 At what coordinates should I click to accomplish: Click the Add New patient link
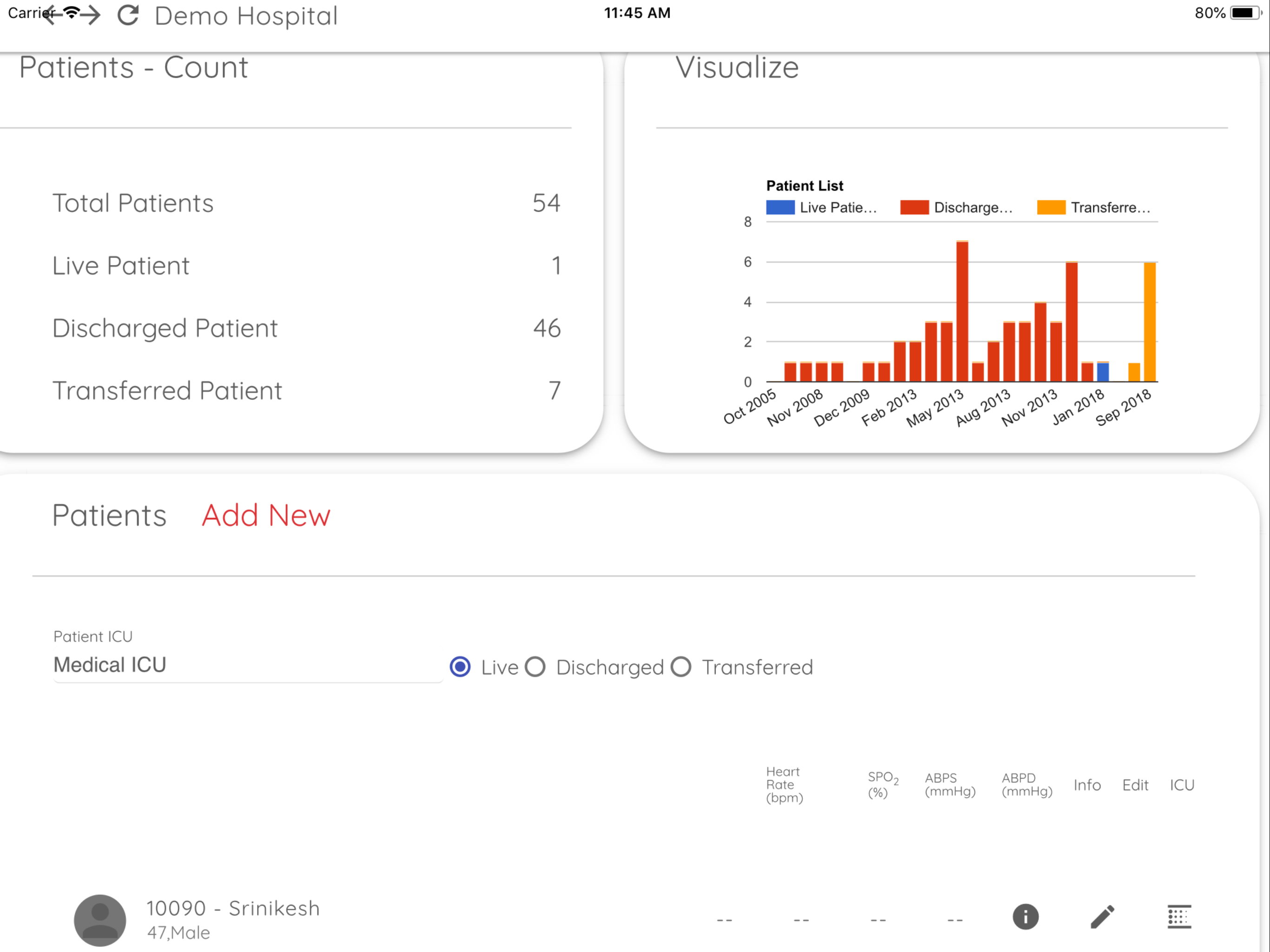pyautogui.click(x=266, y=515)
